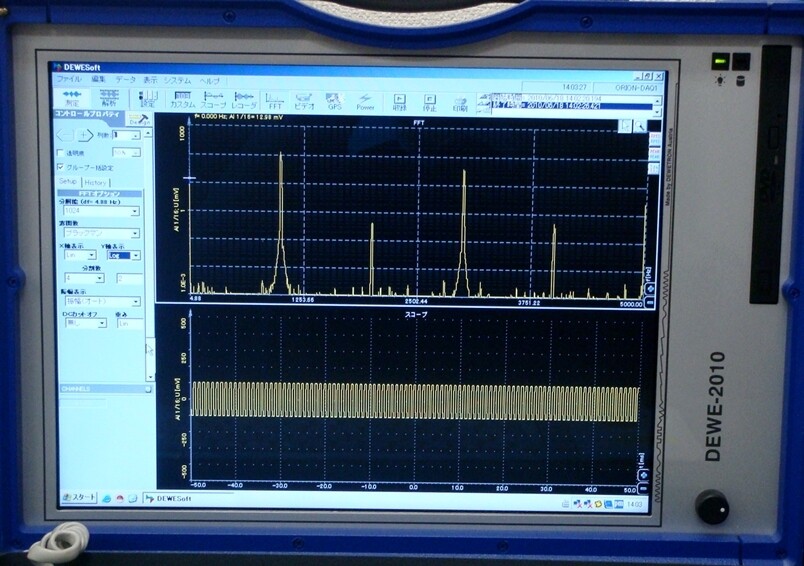
Task: Select the Setup tab
Action: tap(68, 181)
